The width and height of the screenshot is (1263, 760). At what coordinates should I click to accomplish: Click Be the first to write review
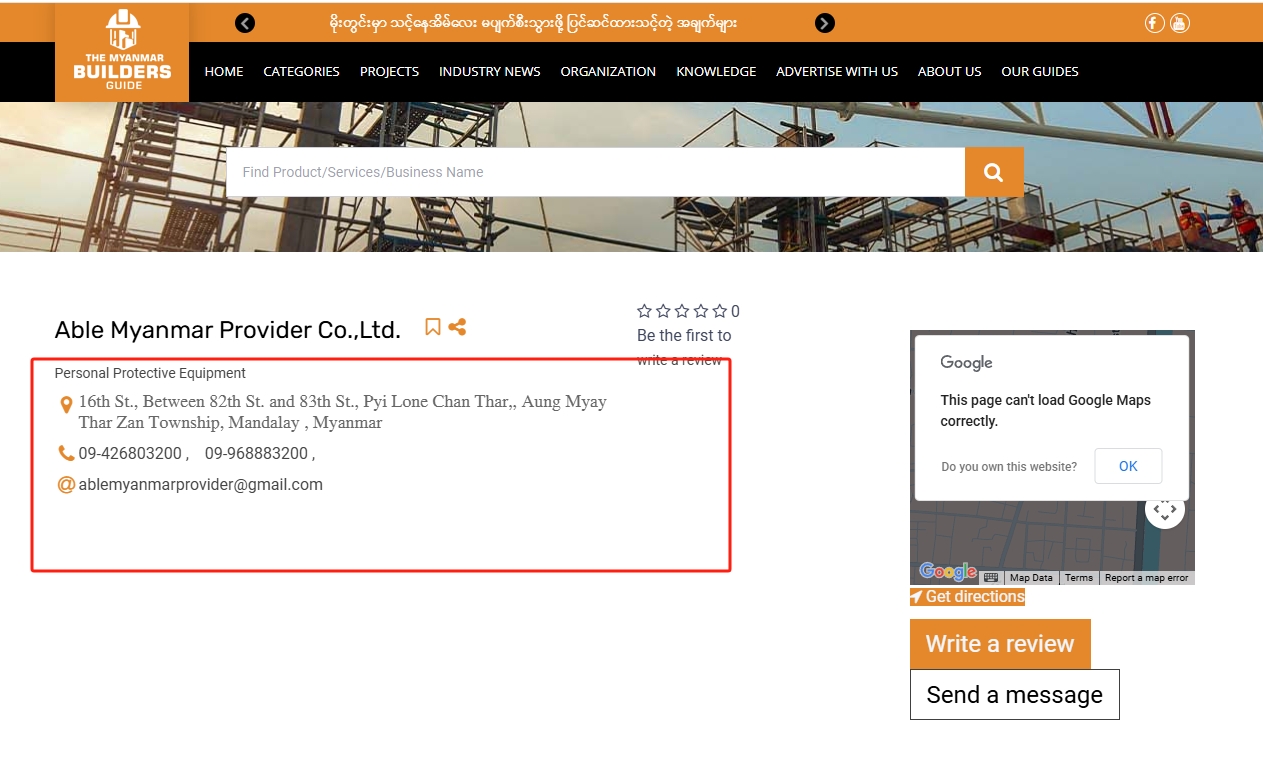tap(684, 347)
